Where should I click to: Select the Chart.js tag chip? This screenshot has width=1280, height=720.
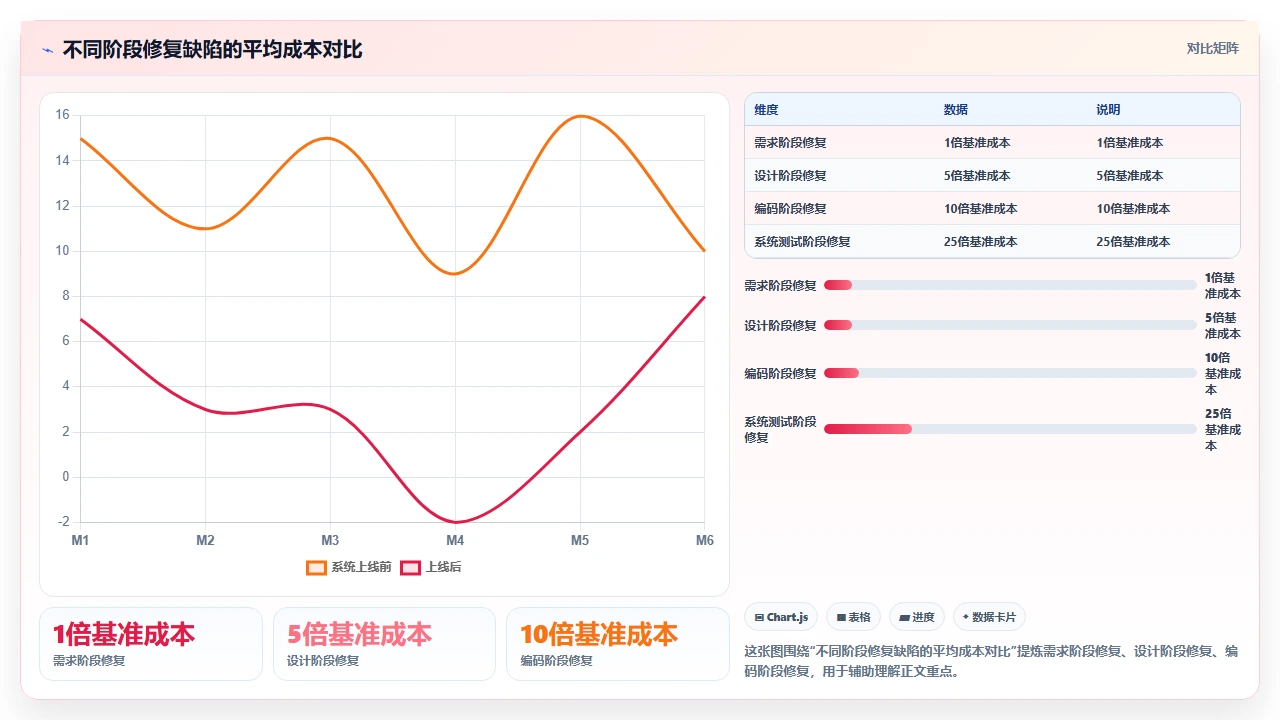pos(782,617)
